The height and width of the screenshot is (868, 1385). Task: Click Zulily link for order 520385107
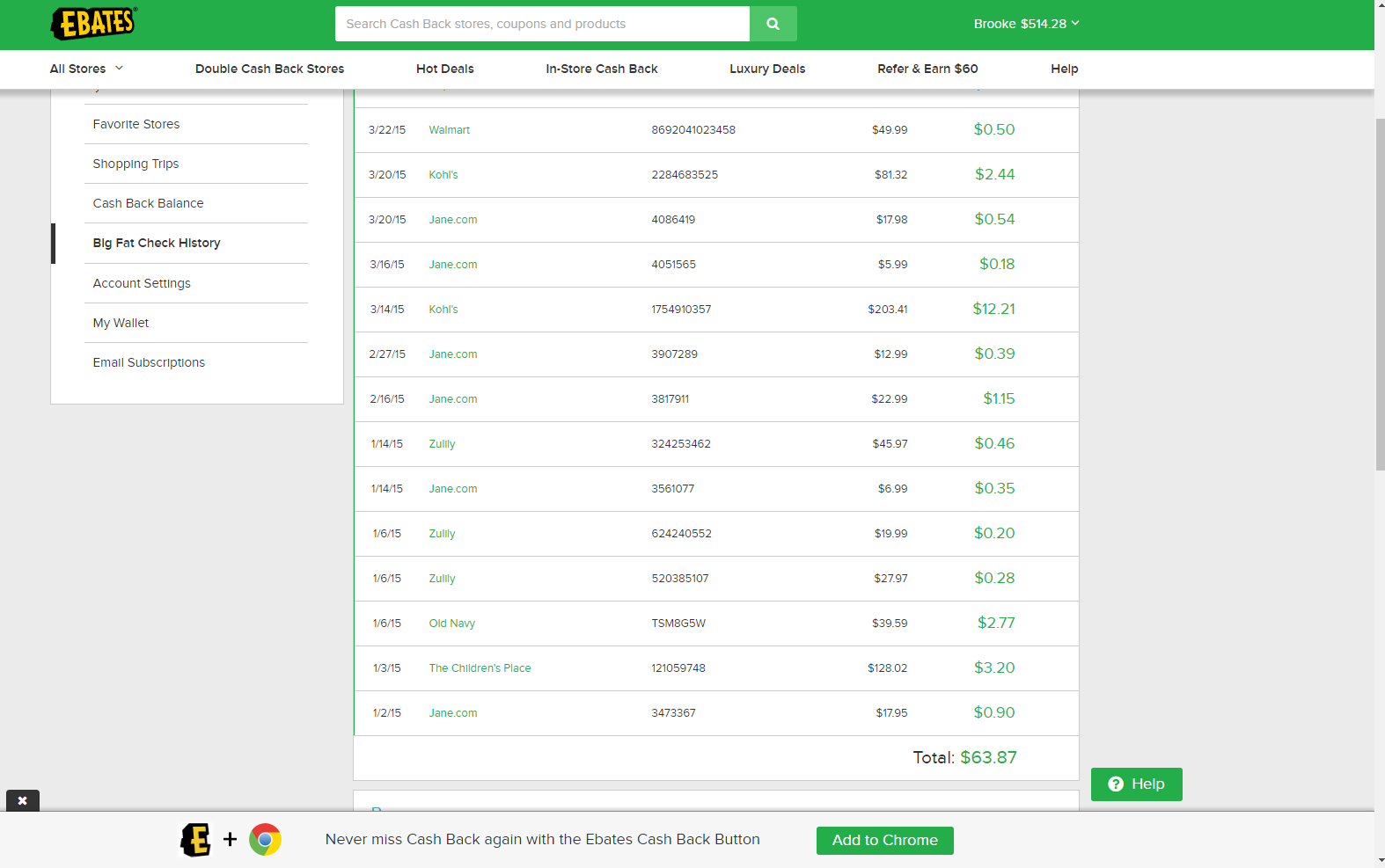coord(442,579)
